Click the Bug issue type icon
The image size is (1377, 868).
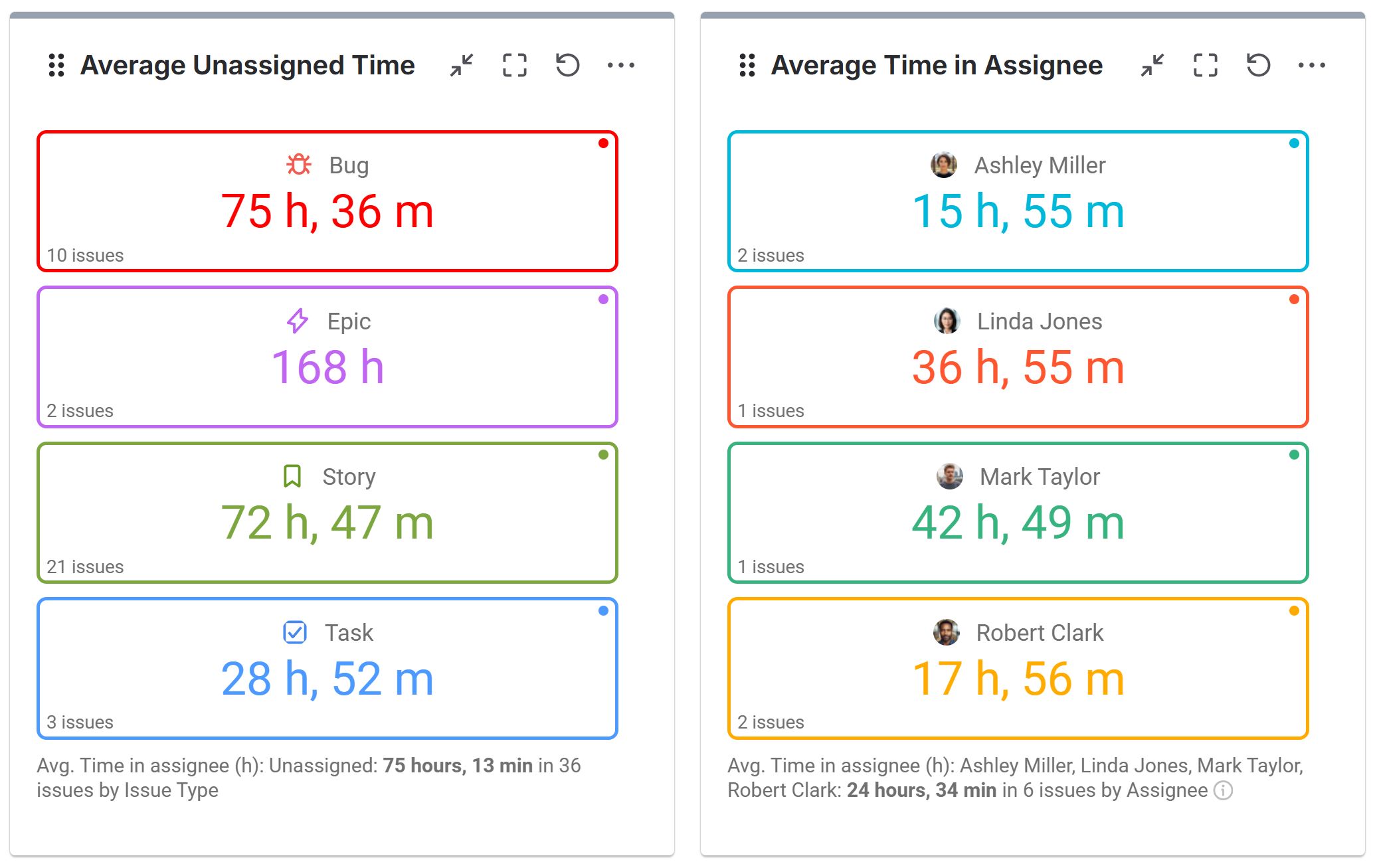[298, 164]
